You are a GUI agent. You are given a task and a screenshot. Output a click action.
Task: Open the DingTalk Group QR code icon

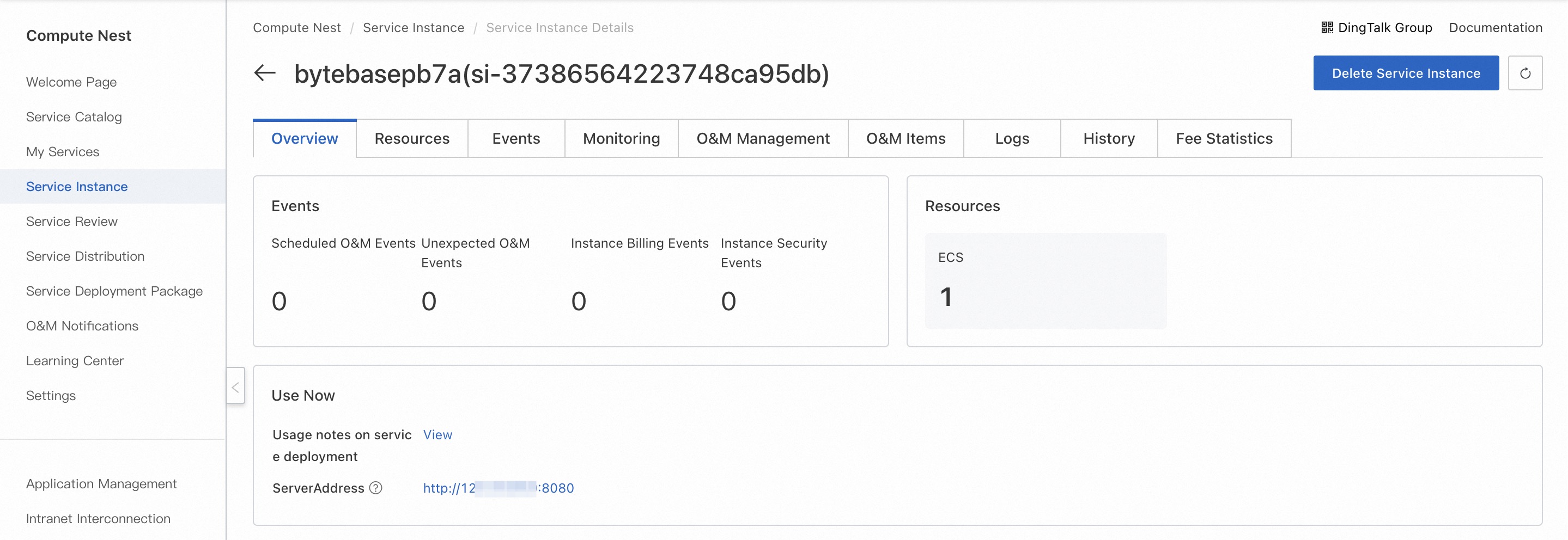click(1327, 27)
